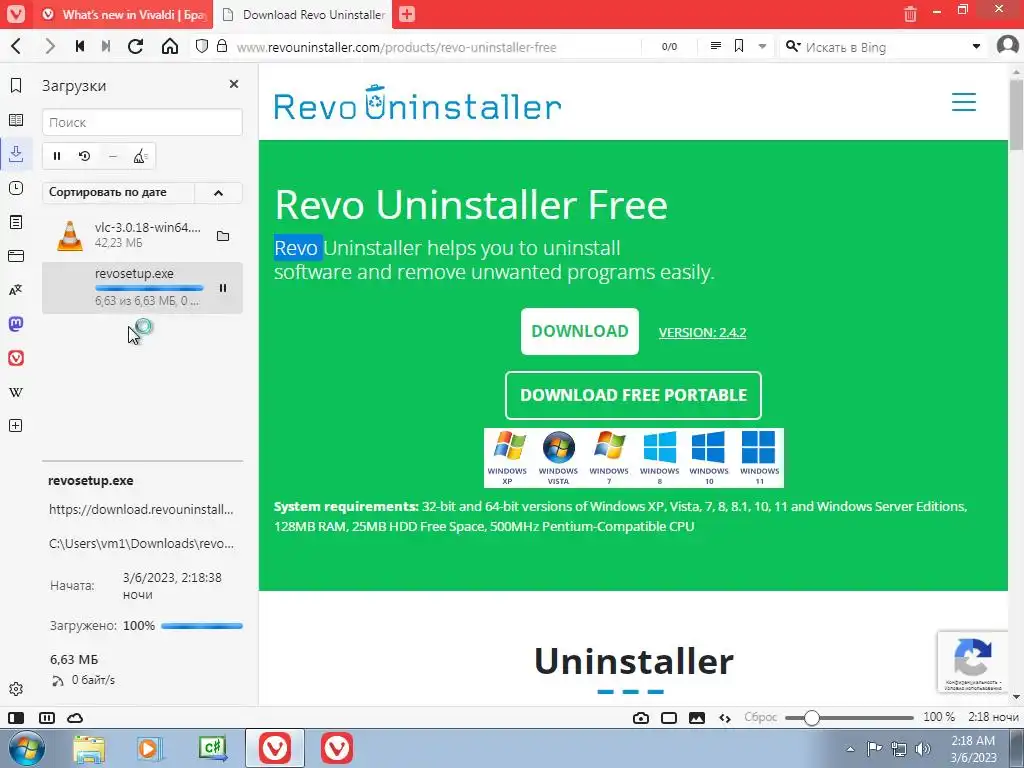Bookmark this page from address bar
The width and height of the screenshot is (1024, 768).
[x=739, y=46]
